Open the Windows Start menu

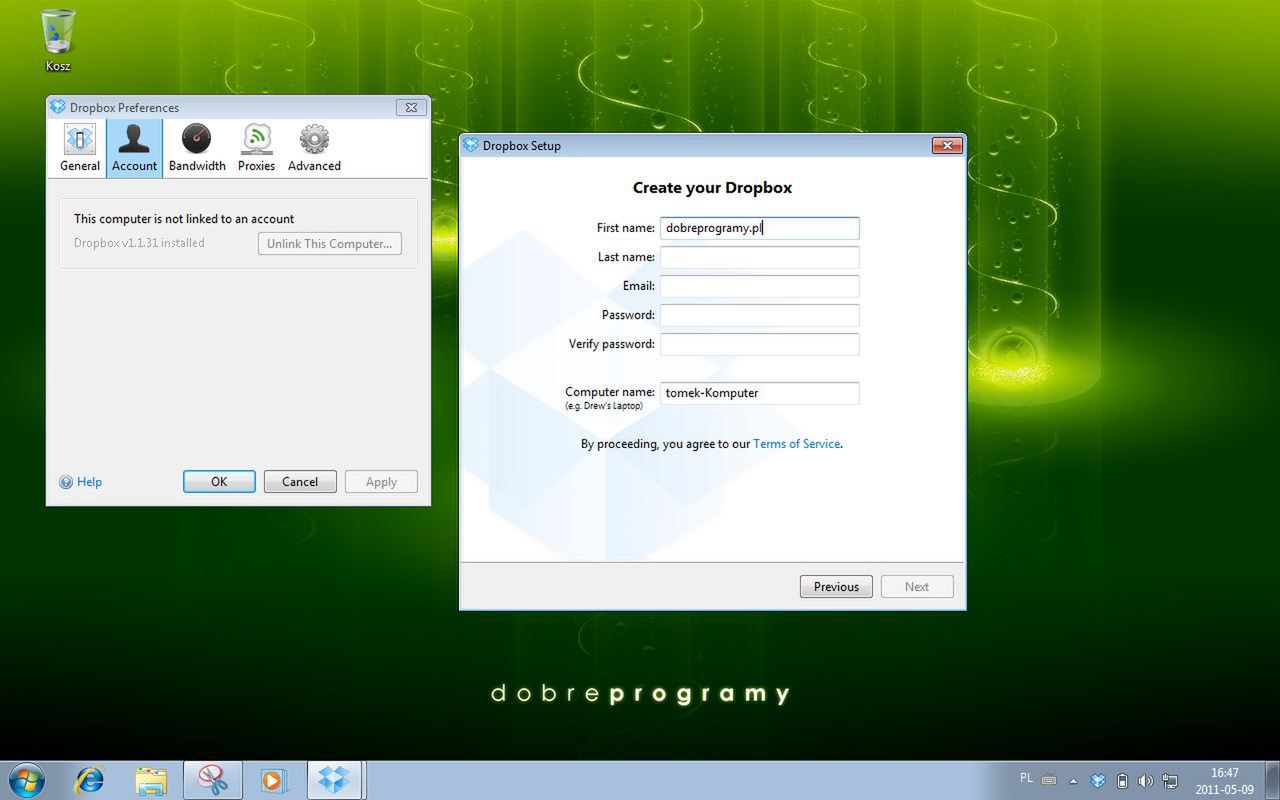[x=26, y=780]
